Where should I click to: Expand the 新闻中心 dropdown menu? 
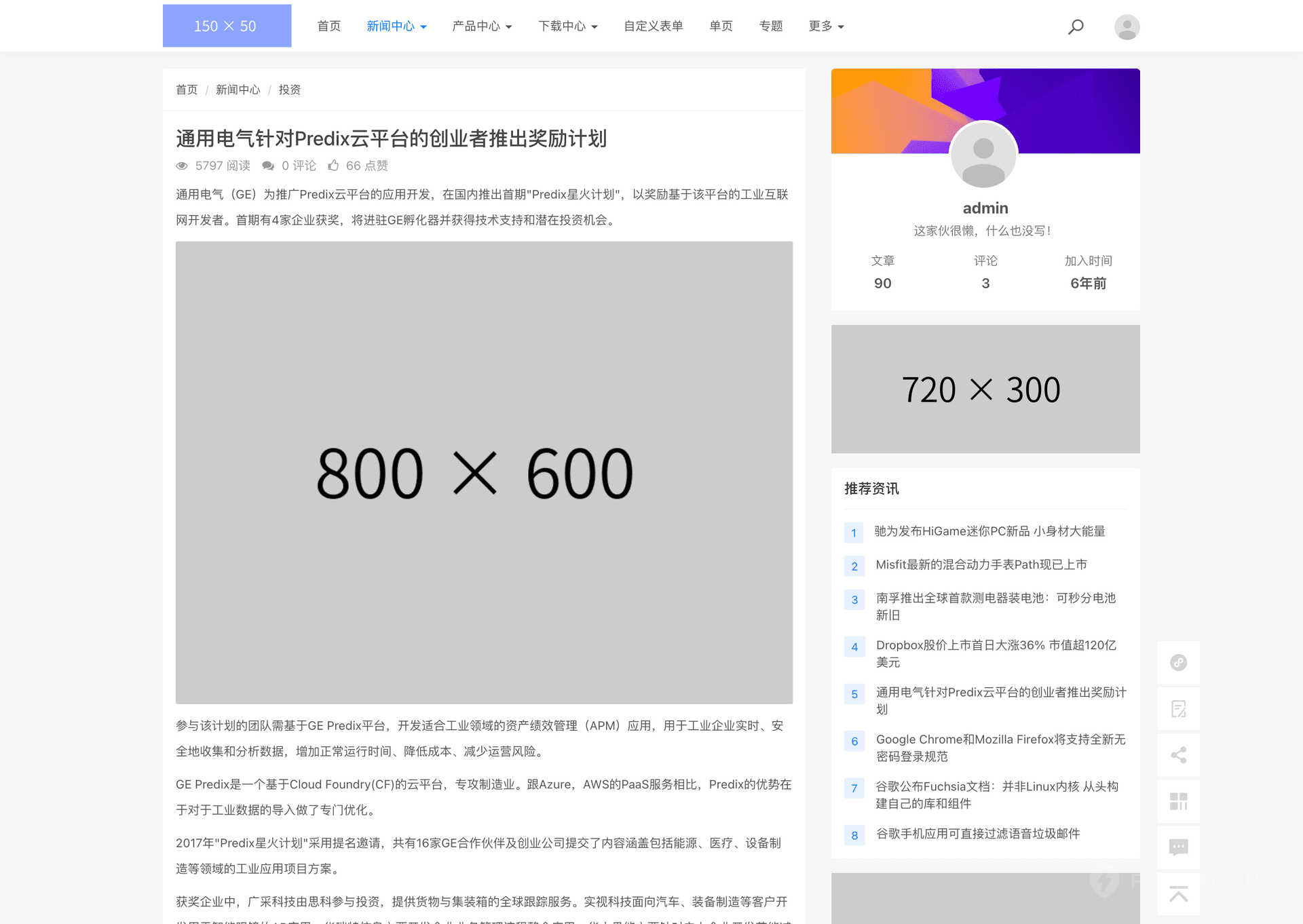(396, 26)
